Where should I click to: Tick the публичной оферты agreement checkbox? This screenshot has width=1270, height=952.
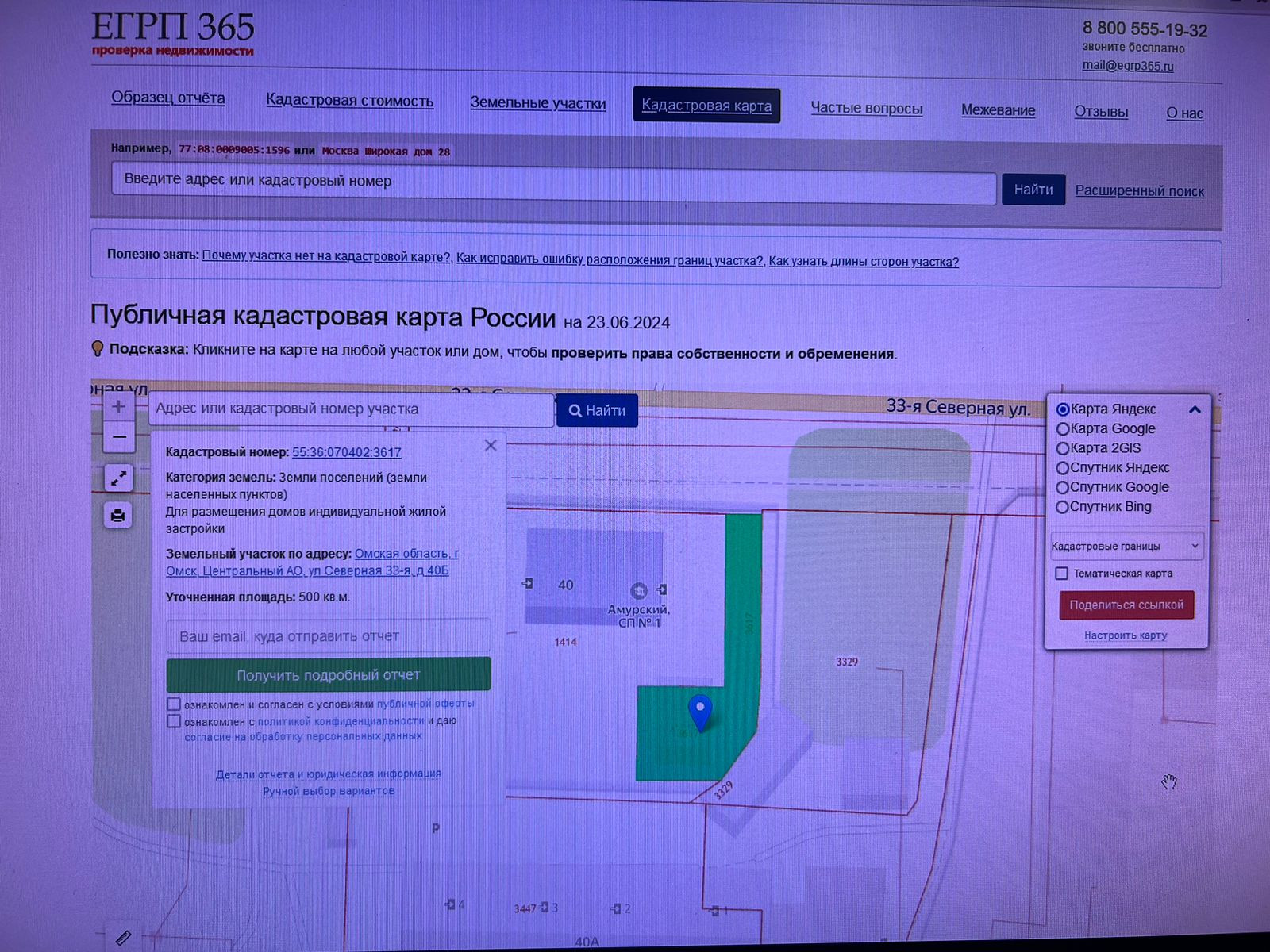(x=174, y=704)
